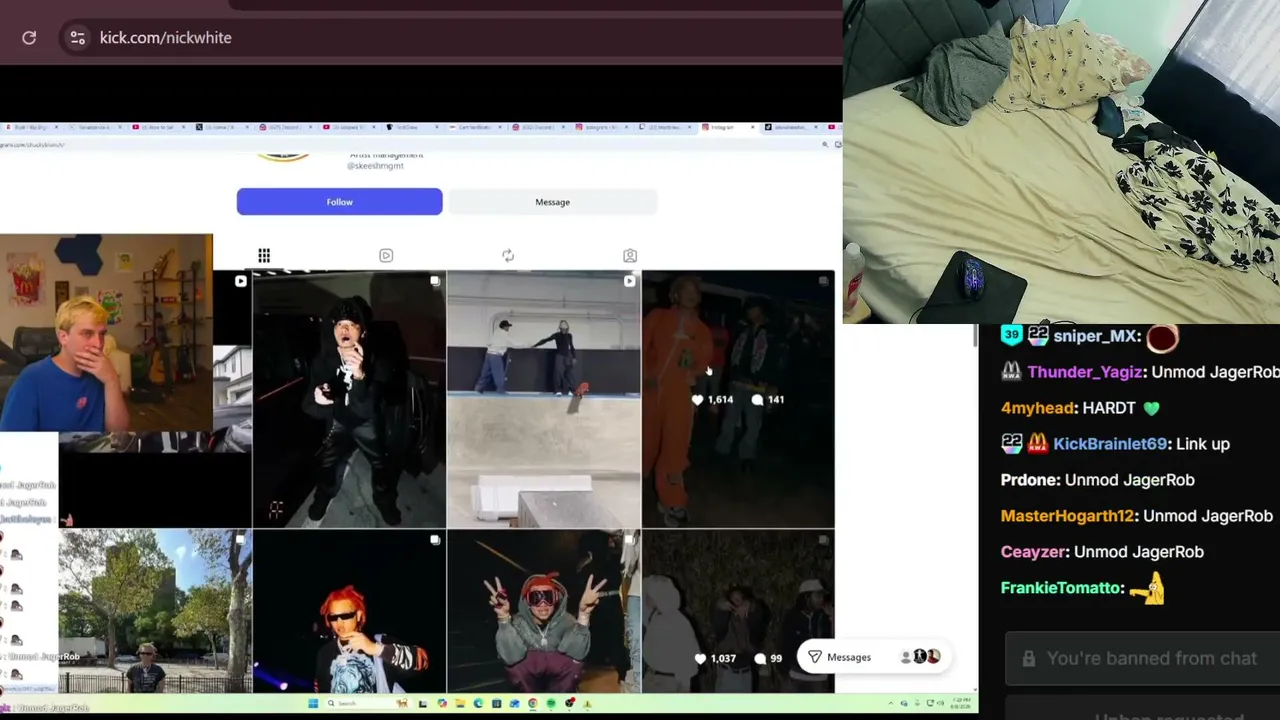Open Spotify from the taskbar
The height and width of the screenshot is (720, 1280).
[x=550, y=704]
